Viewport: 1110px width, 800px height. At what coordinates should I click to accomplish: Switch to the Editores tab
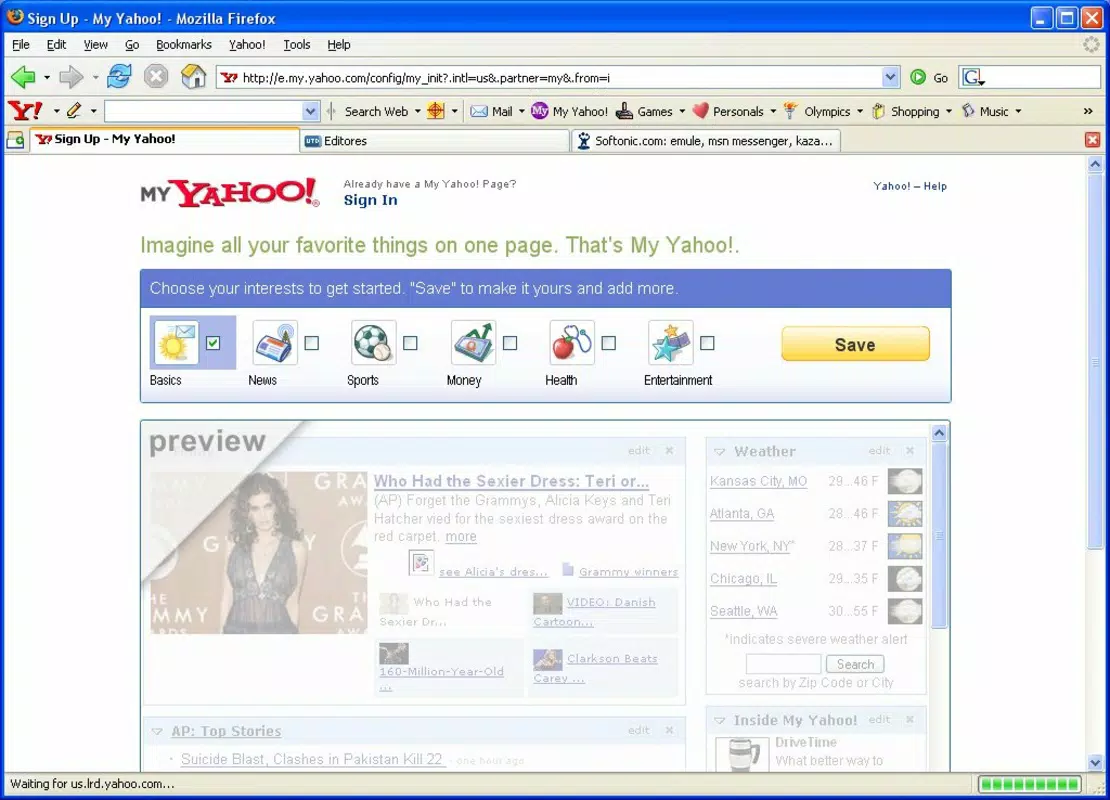[434, 141]
